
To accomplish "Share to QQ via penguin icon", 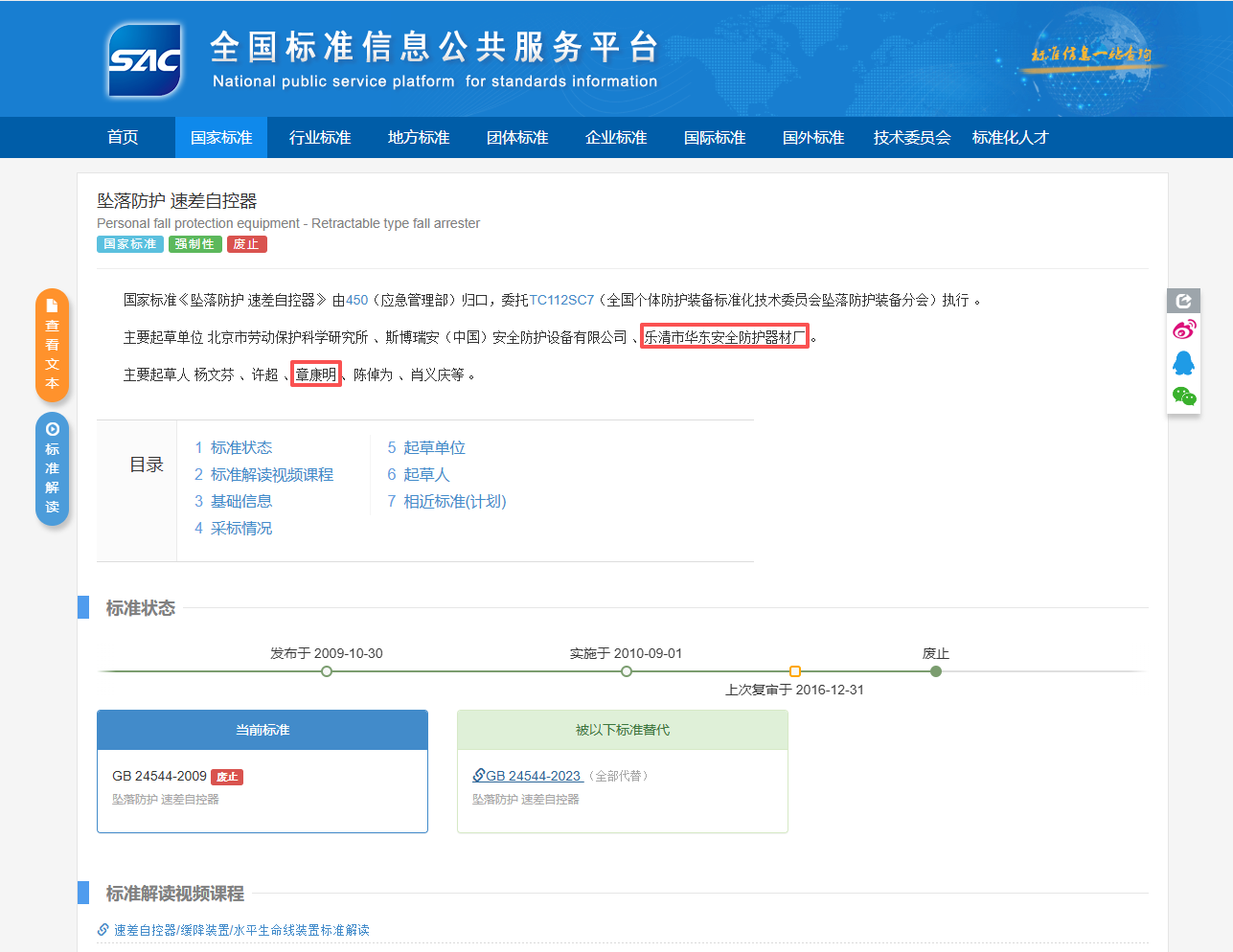I will click(1183, 363).
